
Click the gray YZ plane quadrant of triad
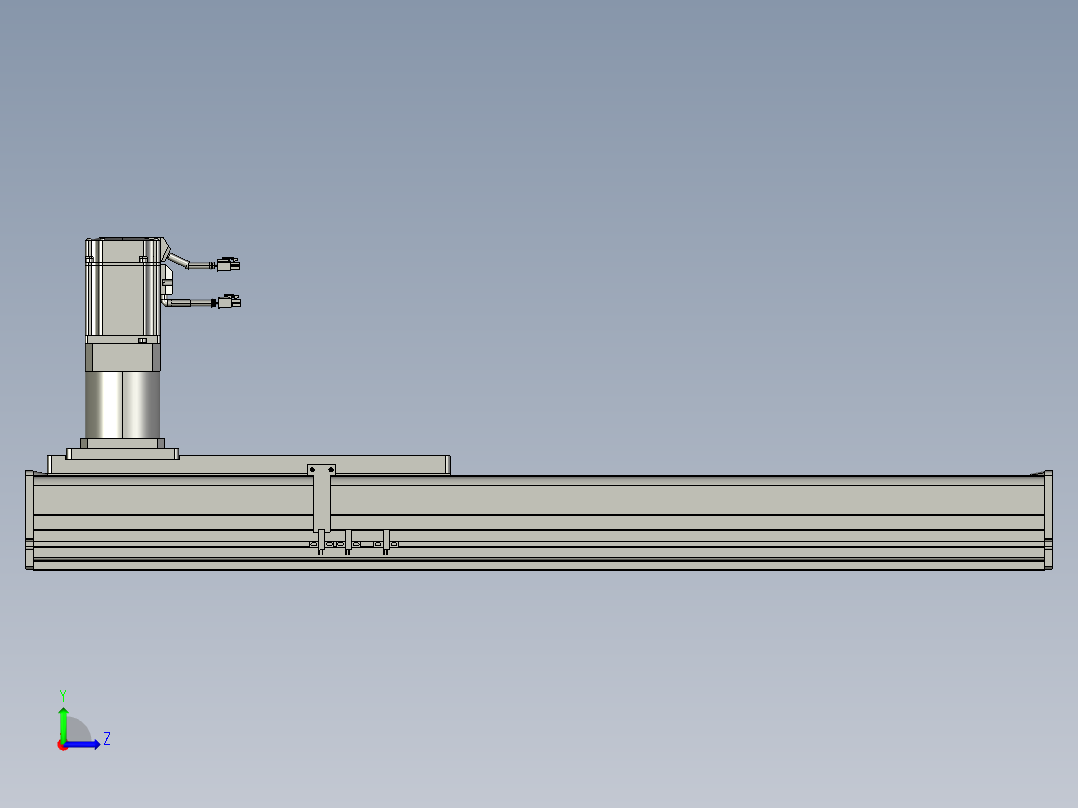pos(76,732)
